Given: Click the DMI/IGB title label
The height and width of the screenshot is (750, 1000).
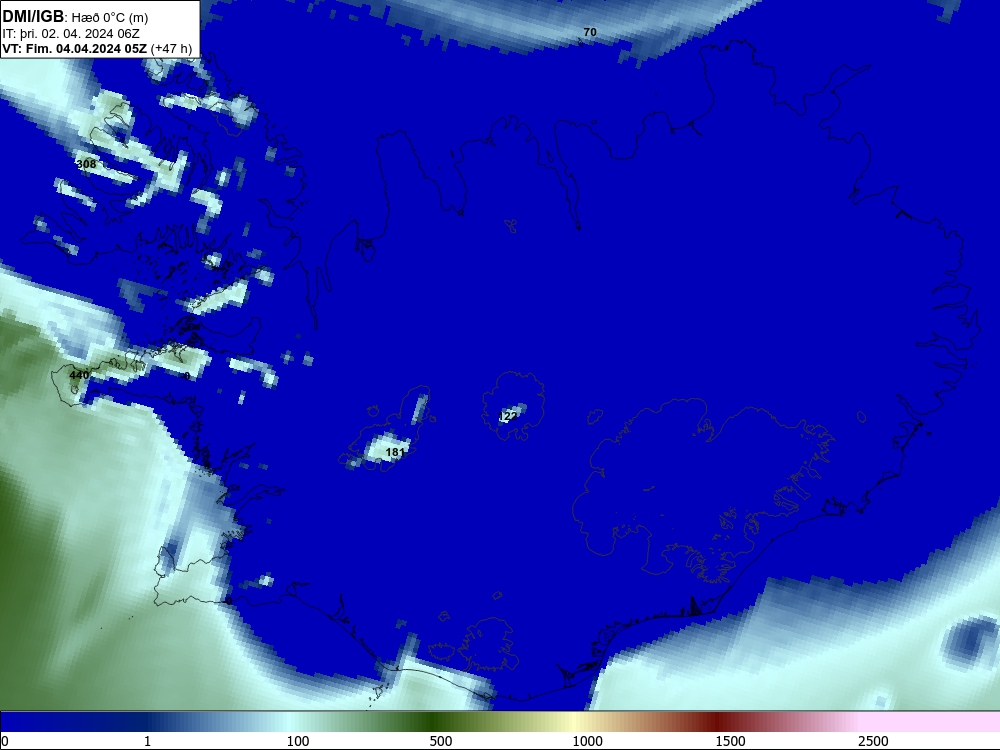Looking at the screenshot, I should point(33,17).
